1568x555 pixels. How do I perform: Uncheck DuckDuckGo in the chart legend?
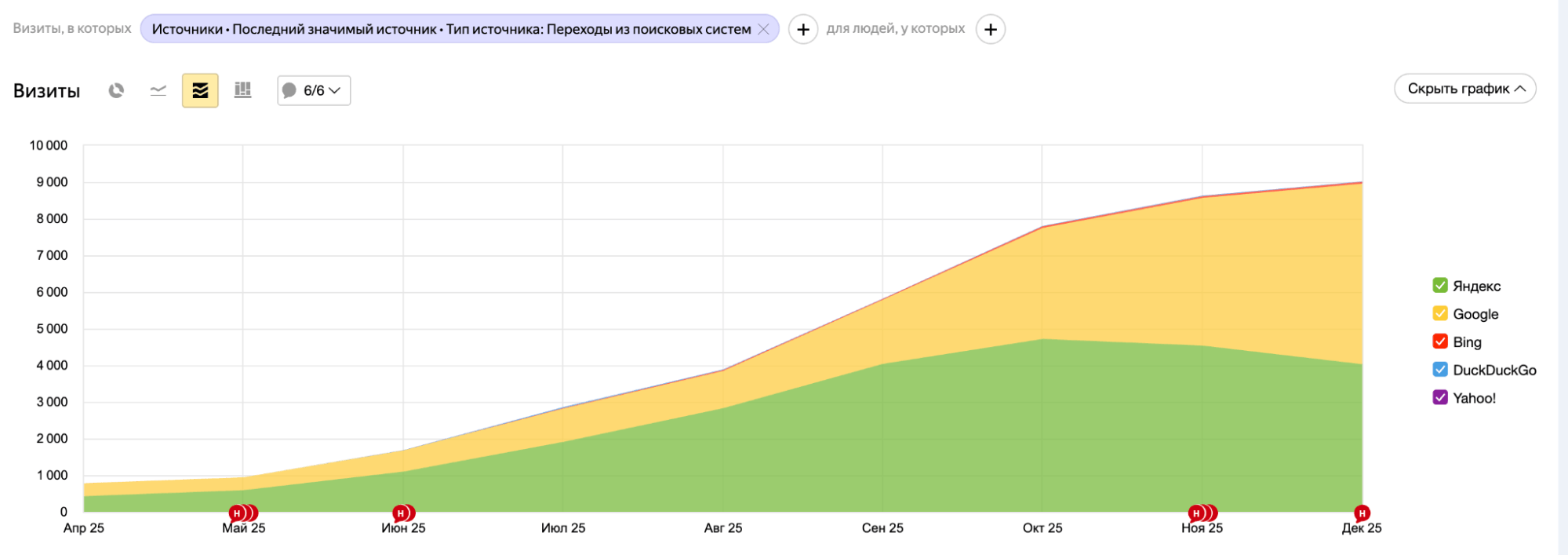point(1440,370)
